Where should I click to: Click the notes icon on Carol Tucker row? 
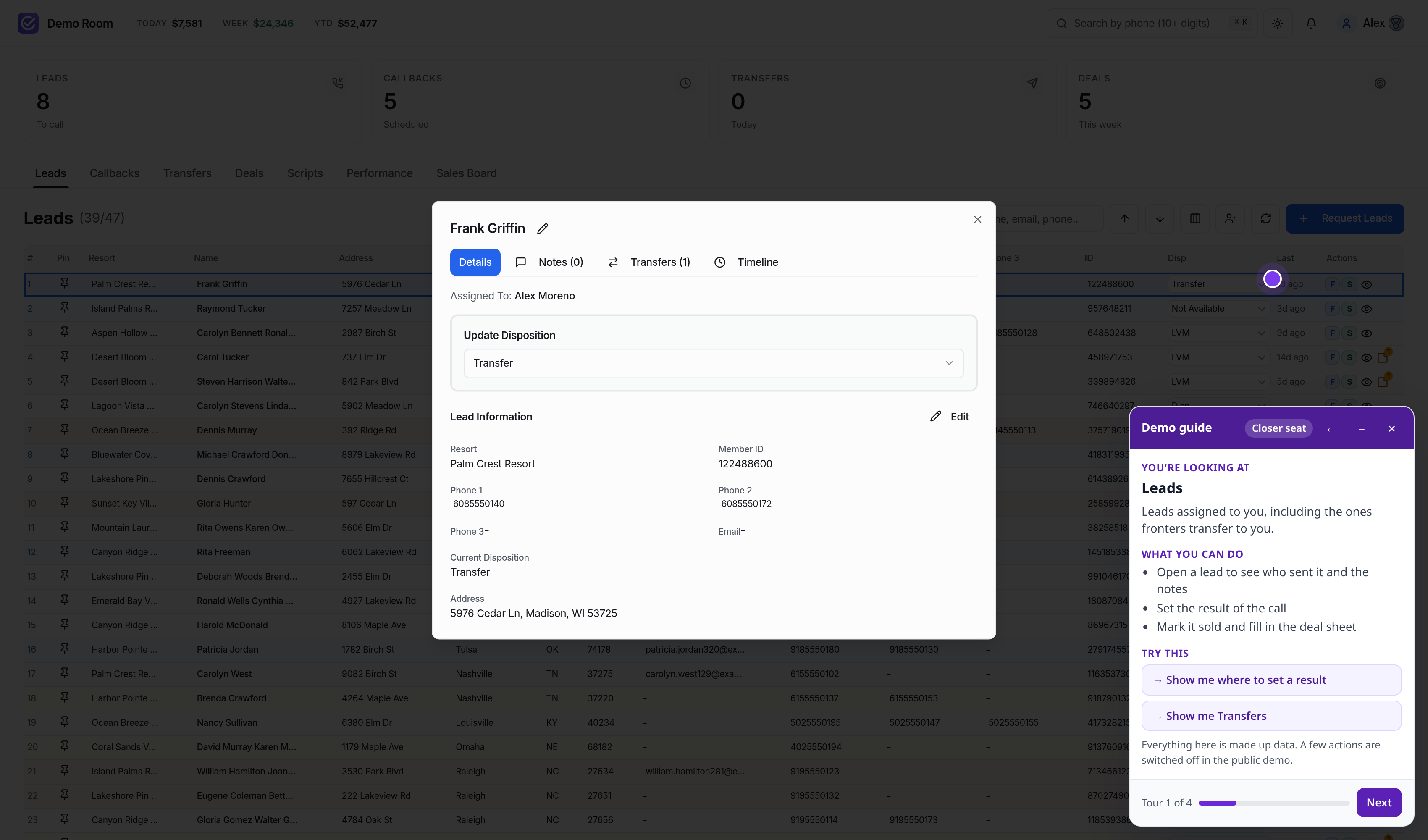click(1383, 357)
